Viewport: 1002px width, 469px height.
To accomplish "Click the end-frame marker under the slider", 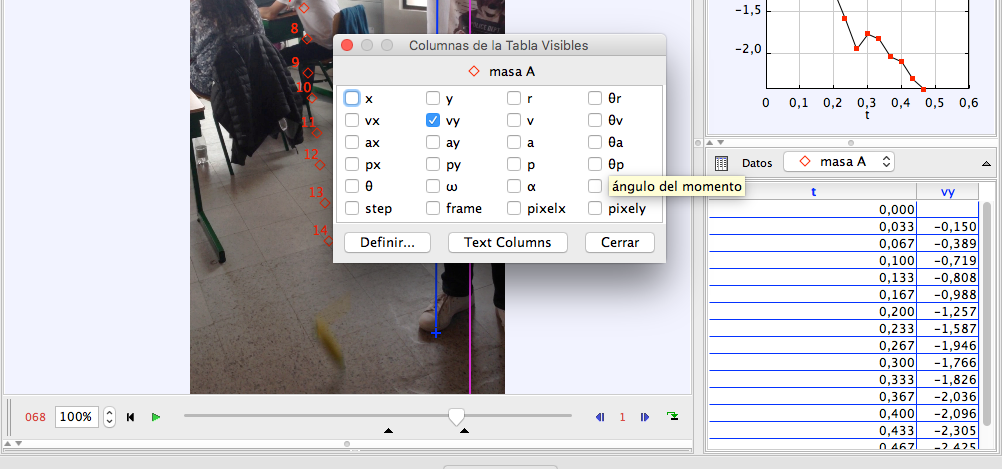I will pyautogui.click(x=465, y=431).
